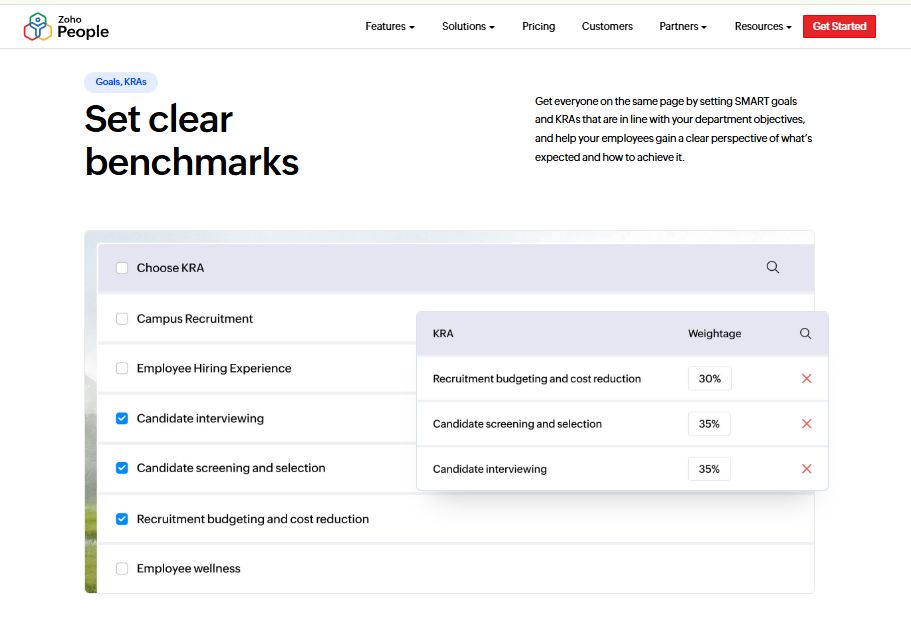
Task: Remove Recruitment budgeting and cost reduction KRA
Action: pyautogui.click(x=806, y=379)
